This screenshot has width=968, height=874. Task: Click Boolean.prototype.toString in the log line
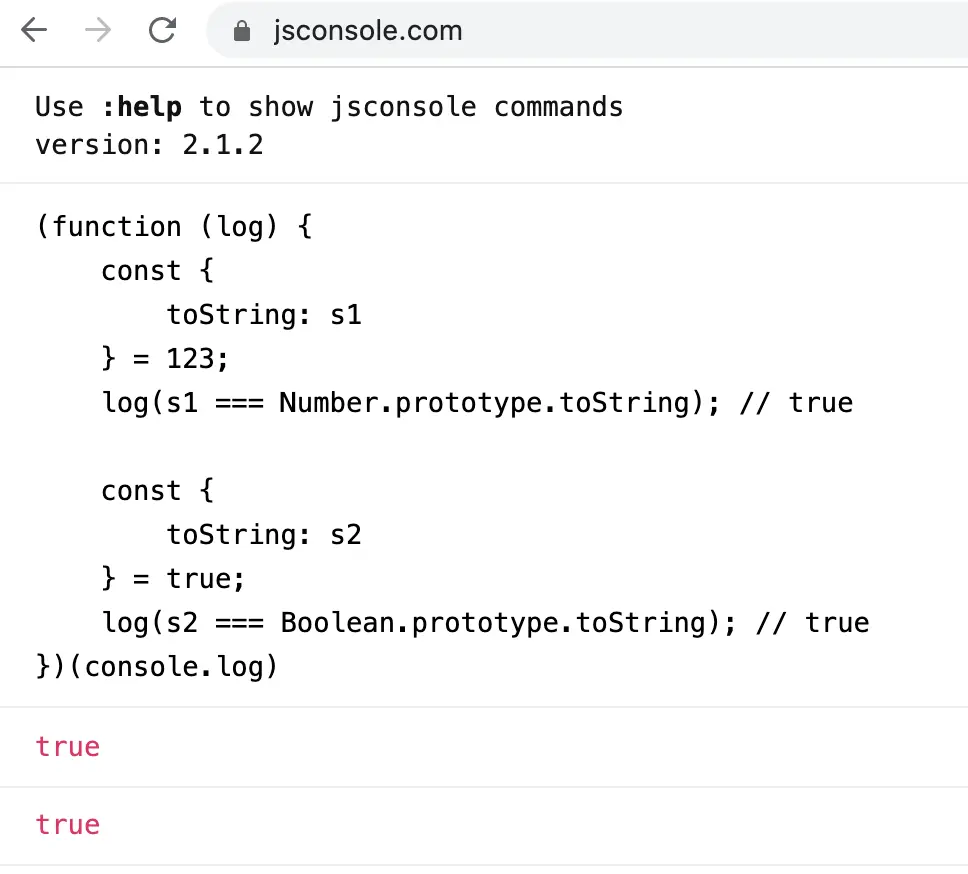494,623
